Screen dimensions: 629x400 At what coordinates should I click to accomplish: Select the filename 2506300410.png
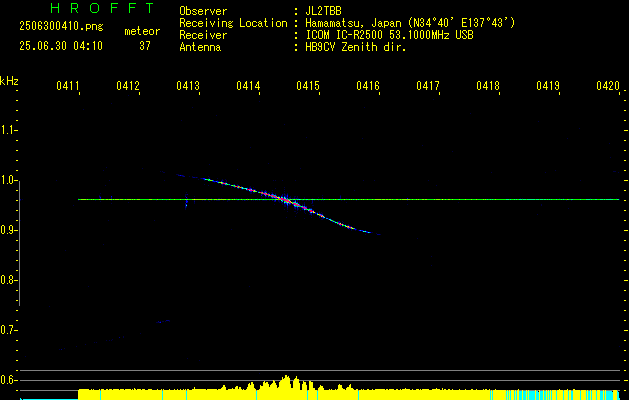click(x=61, y=27)
